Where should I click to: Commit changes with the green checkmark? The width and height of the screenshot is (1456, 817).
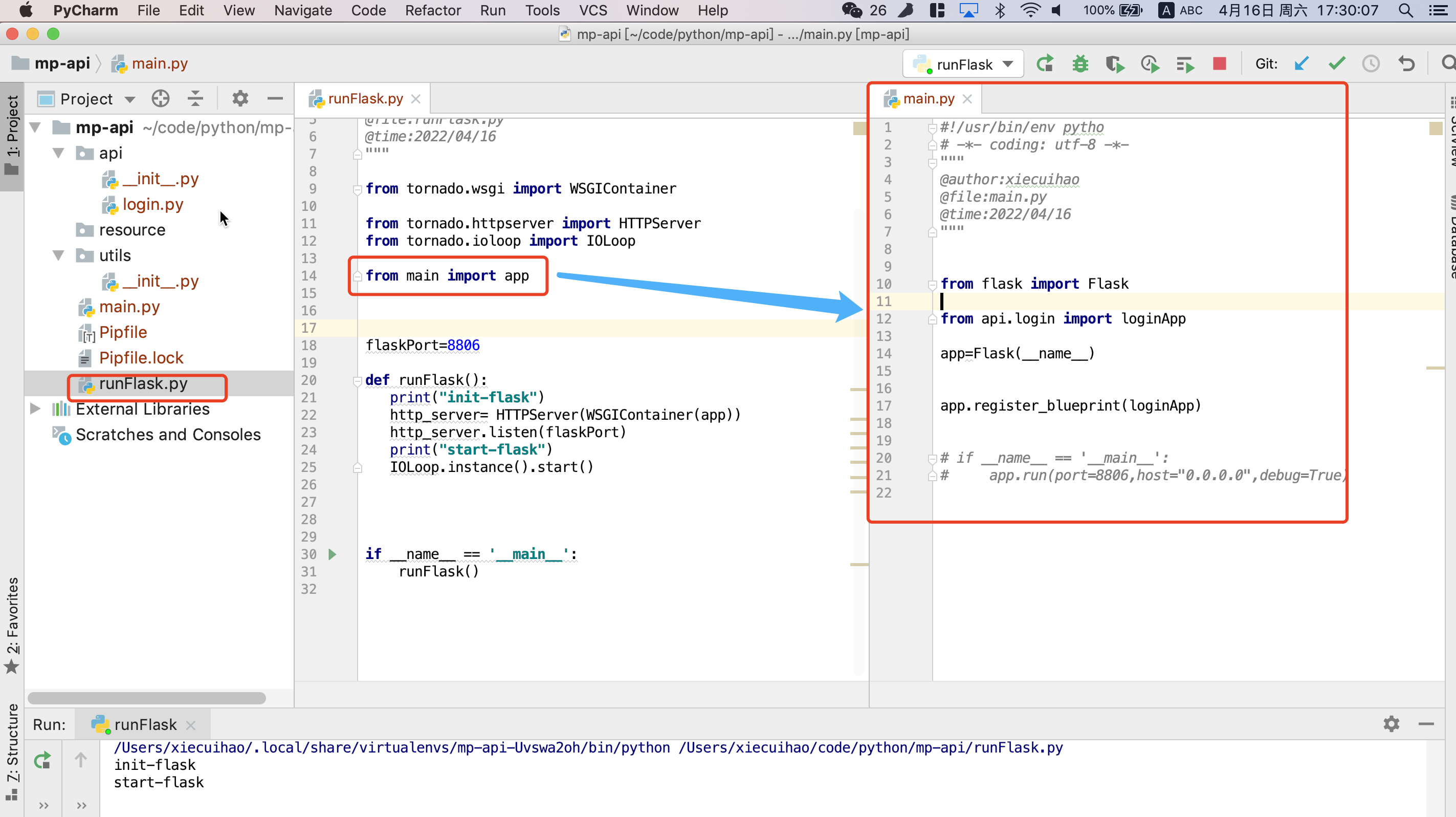point(1336,63)
